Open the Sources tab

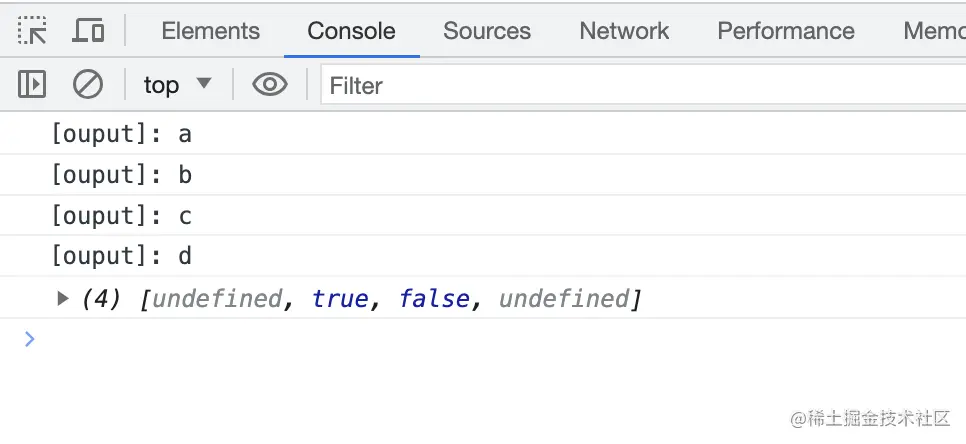[x=487, y=31]
